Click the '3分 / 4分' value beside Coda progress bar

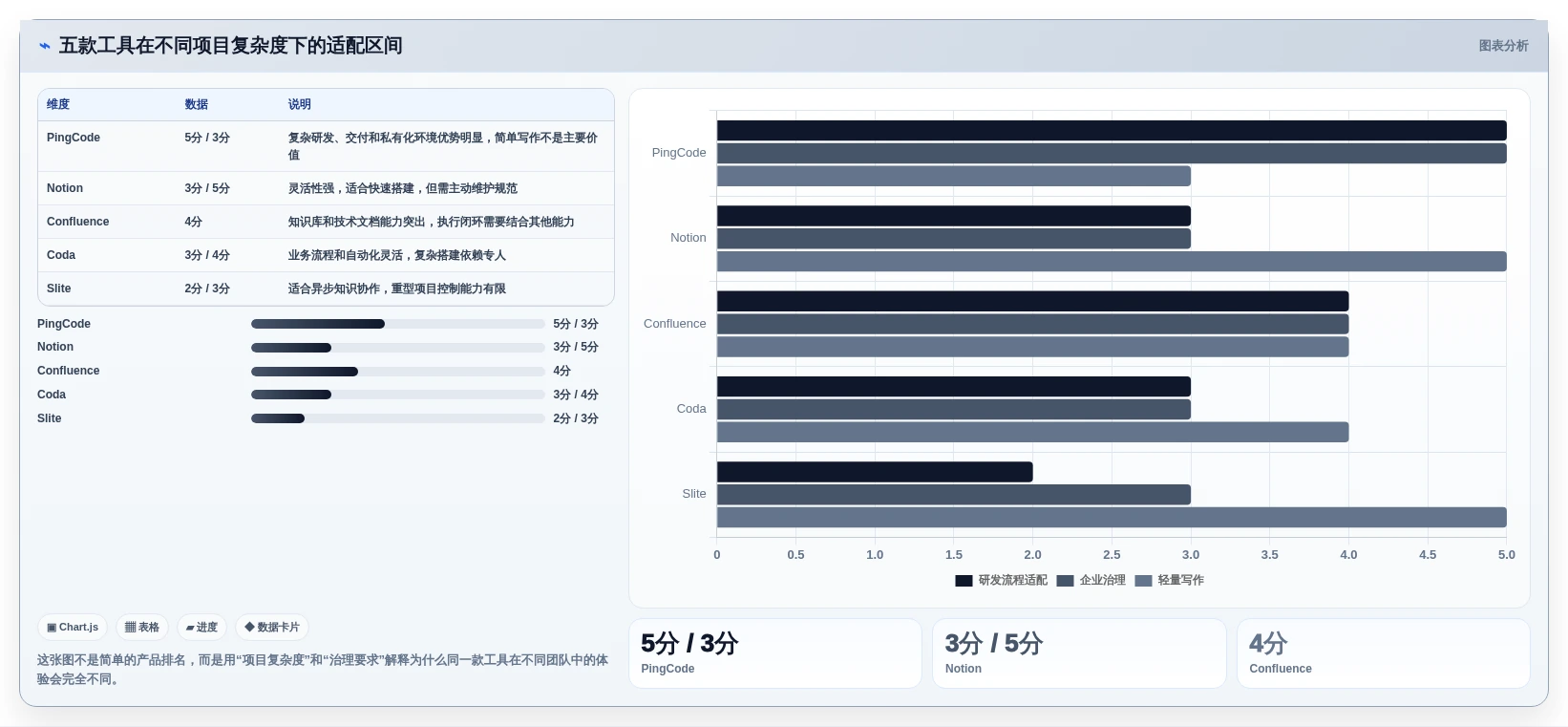(576, 395)
